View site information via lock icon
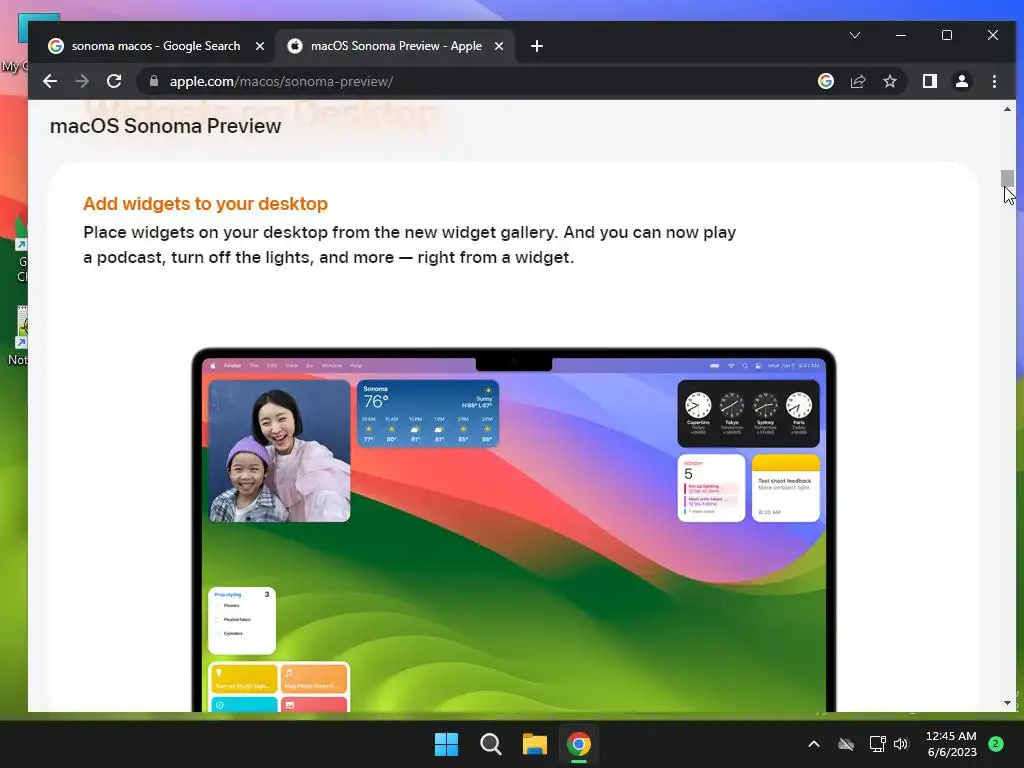 [x=154, y=81]
